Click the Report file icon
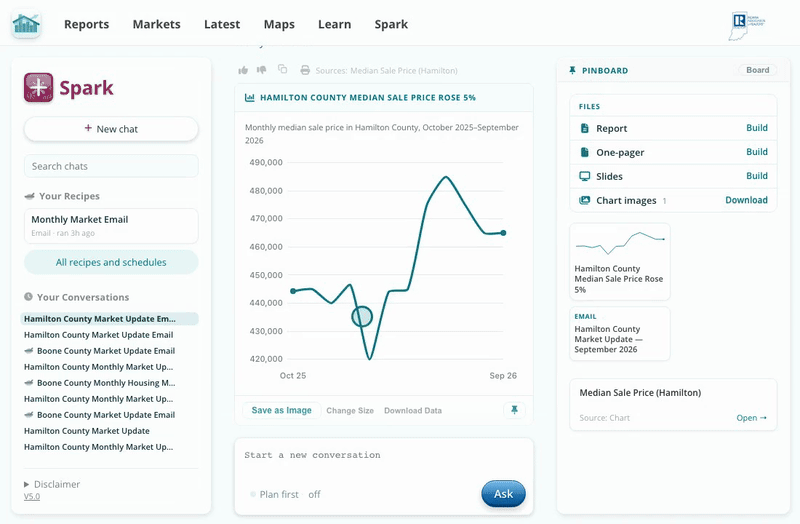This screenshot has width=800, height=524. click(585, 128)
